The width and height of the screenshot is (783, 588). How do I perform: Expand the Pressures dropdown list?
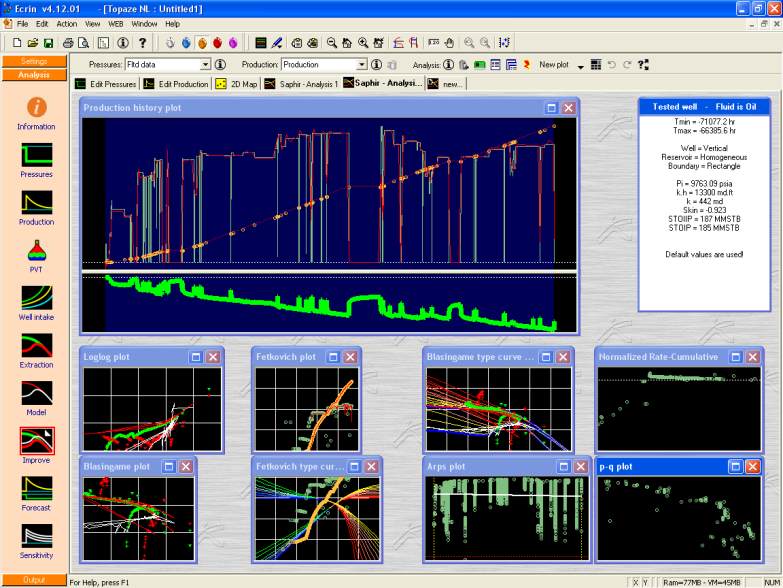[205, 65]
